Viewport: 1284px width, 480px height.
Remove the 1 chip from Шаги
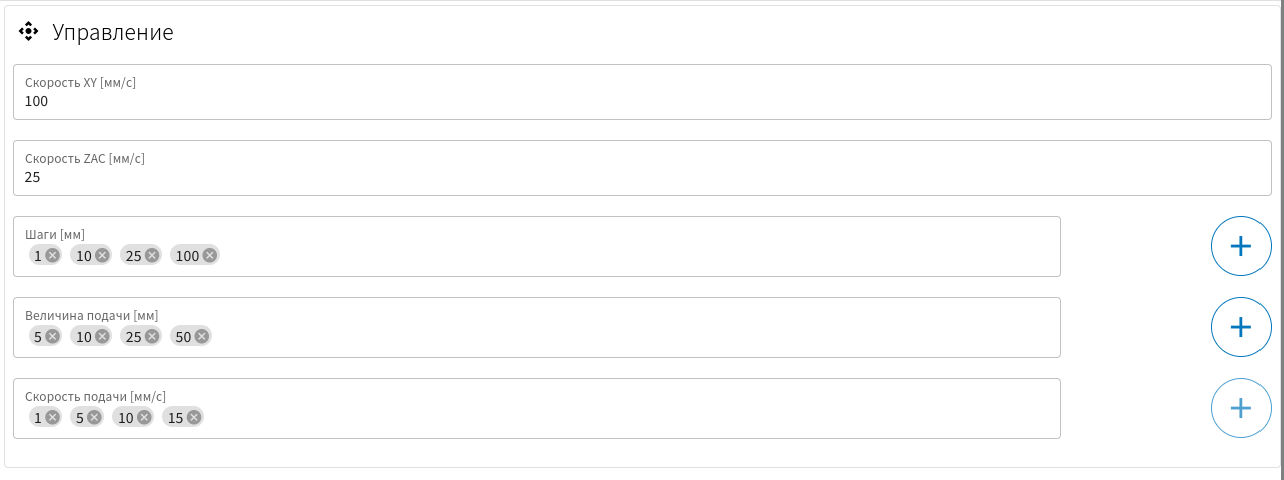[x=52, y=255]
